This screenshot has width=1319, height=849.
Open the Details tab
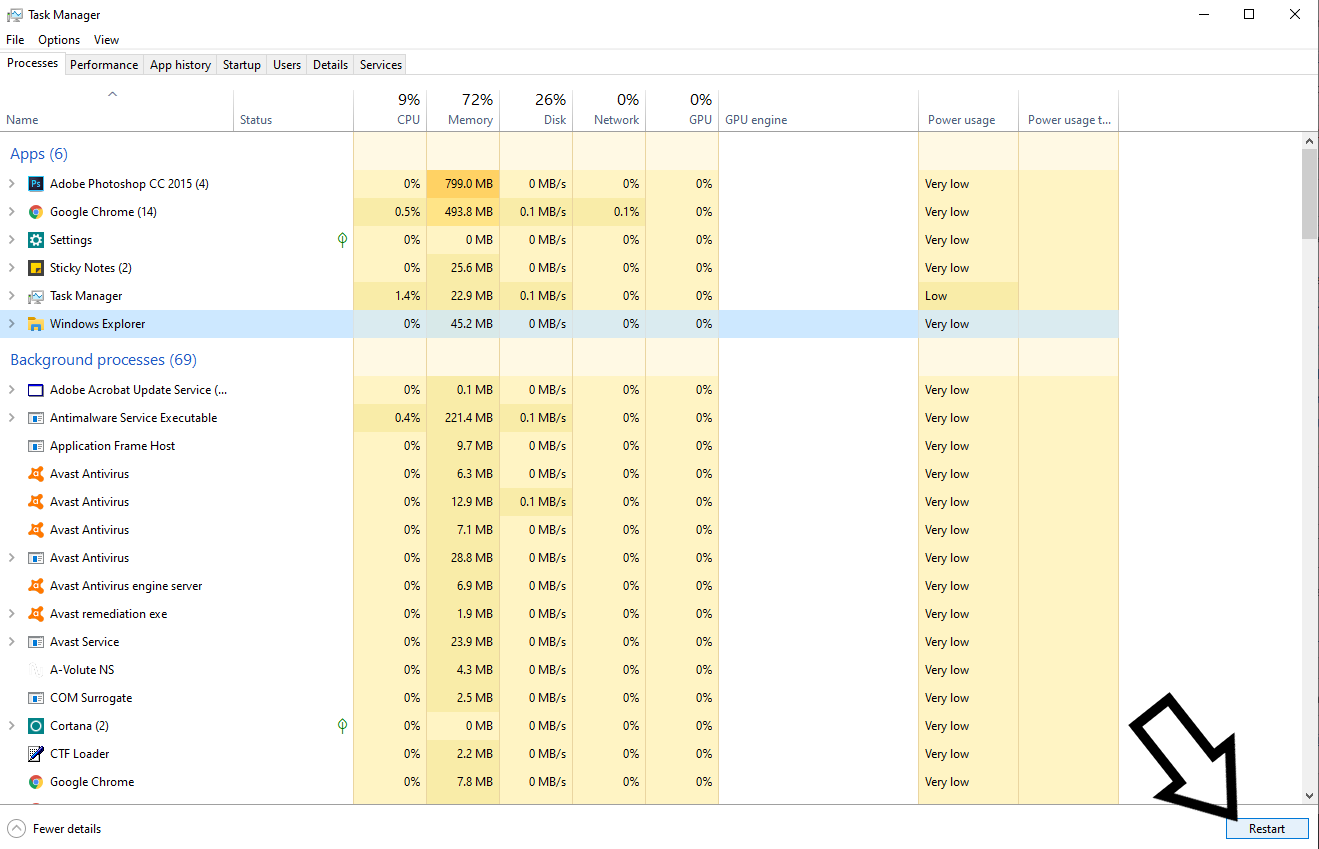click(331, 65)
